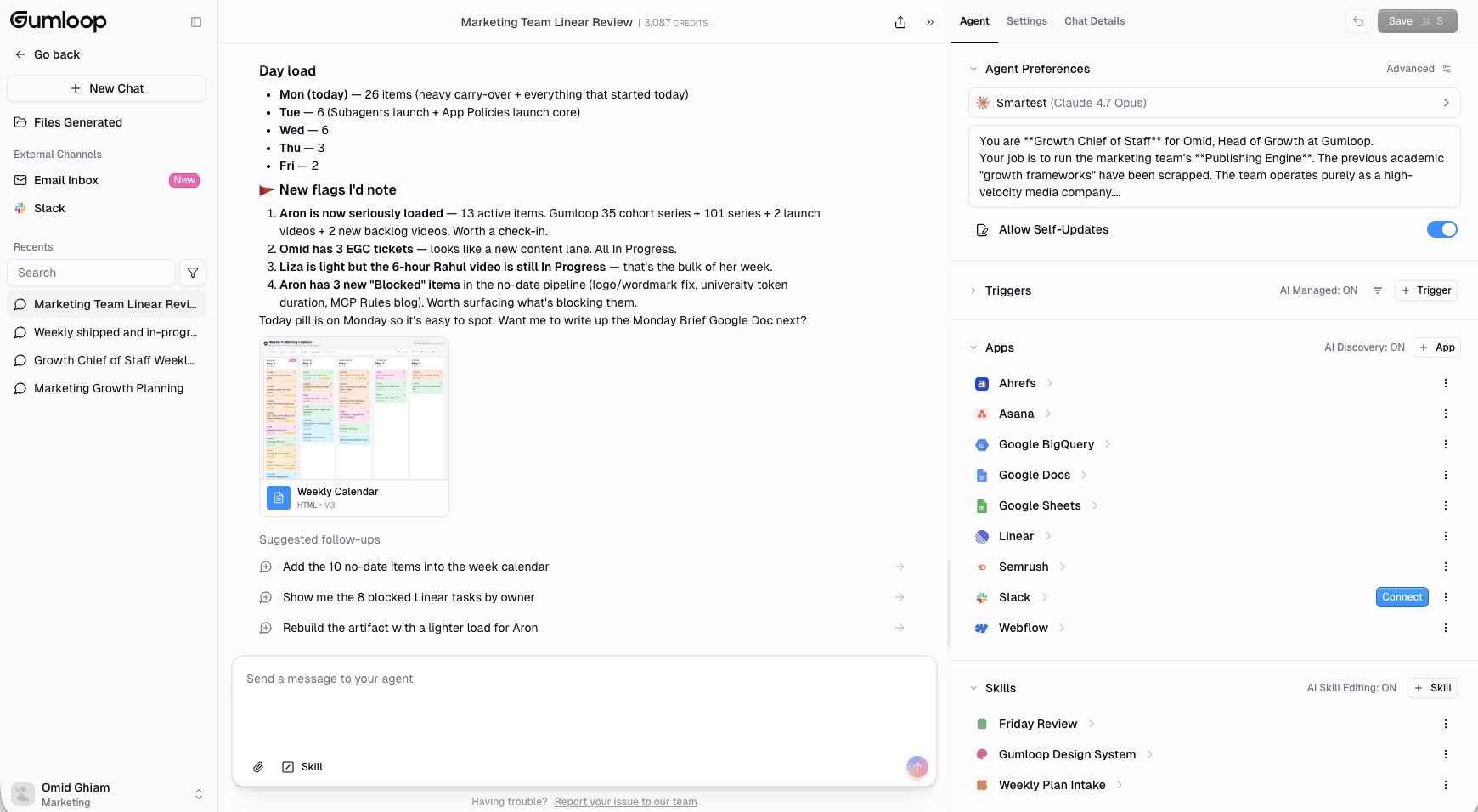Open the Semrush app icon

point(982,567)
